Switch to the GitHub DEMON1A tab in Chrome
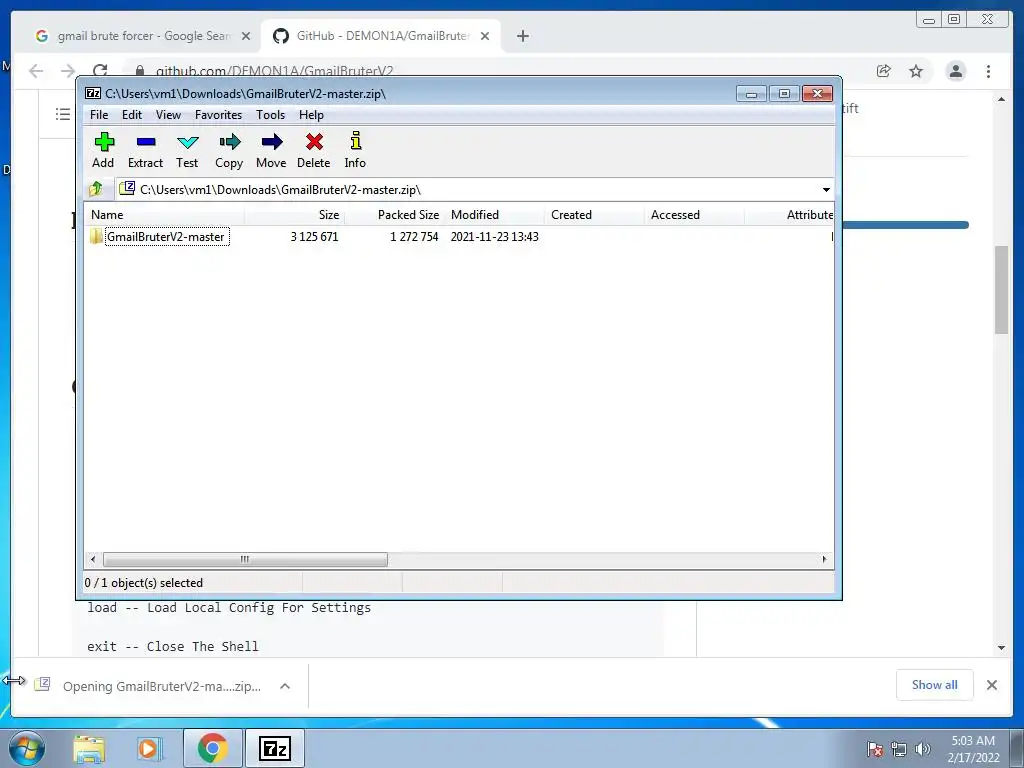Viewport: 1024px width, 768px height. pyautogui.click(x=381, y=36)
